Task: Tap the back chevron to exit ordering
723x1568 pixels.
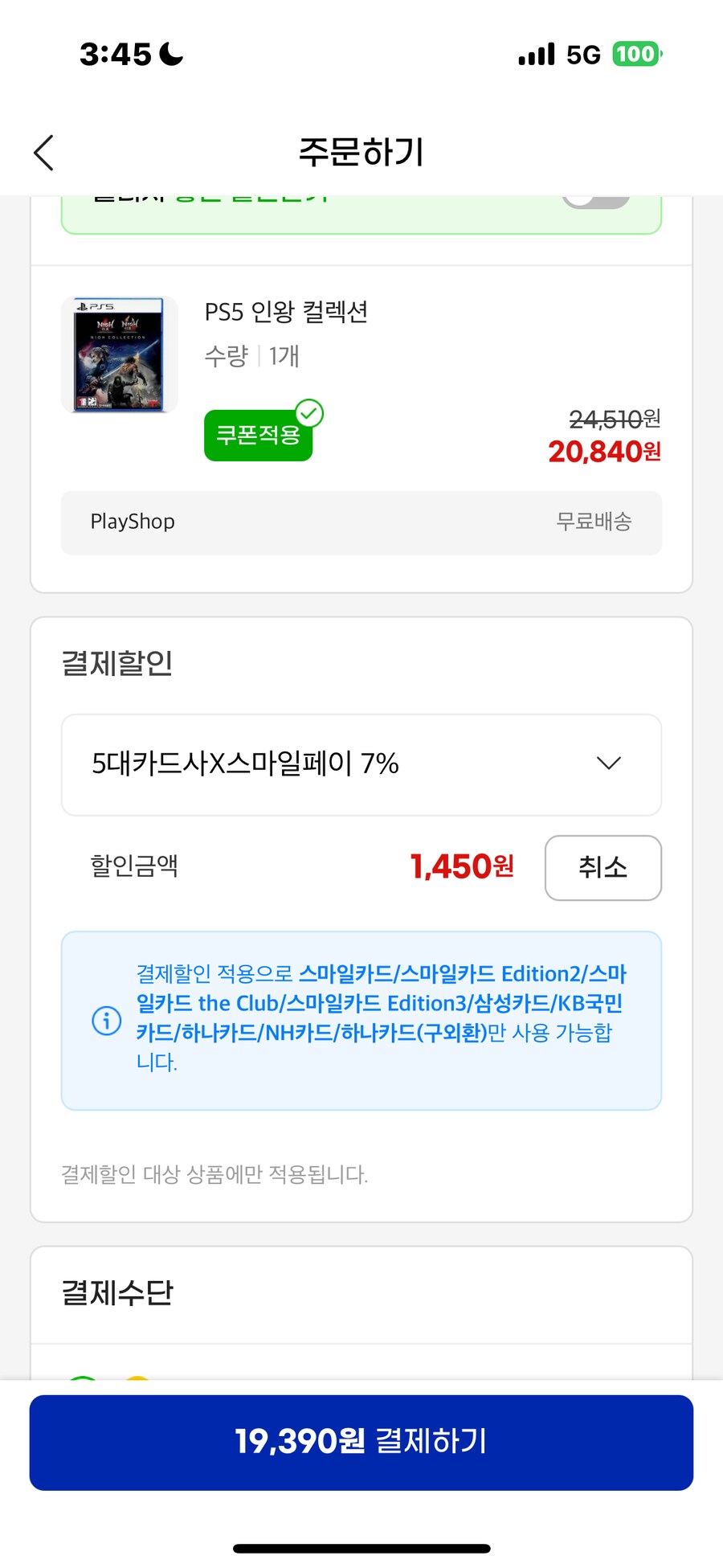Action: [43, 152]
